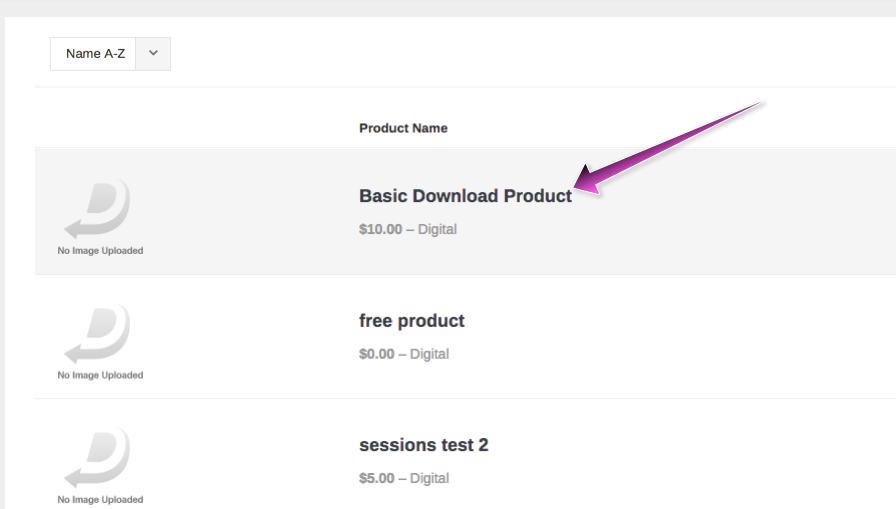
Task: Click Digital label under Basic Download Product
Action: (x=437, y=229)
